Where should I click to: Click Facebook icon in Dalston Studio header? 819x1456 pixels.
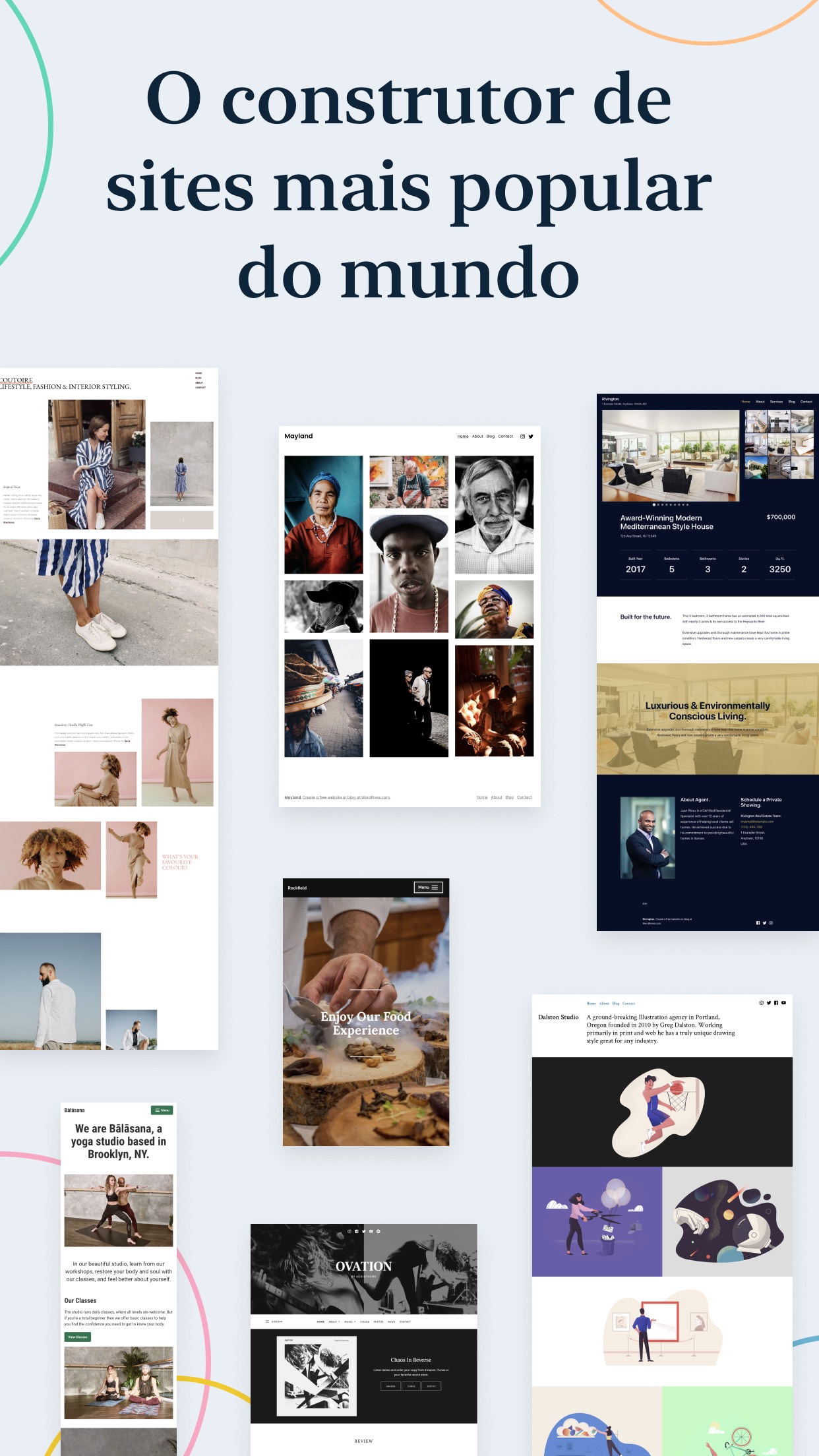coord(776,1003)
